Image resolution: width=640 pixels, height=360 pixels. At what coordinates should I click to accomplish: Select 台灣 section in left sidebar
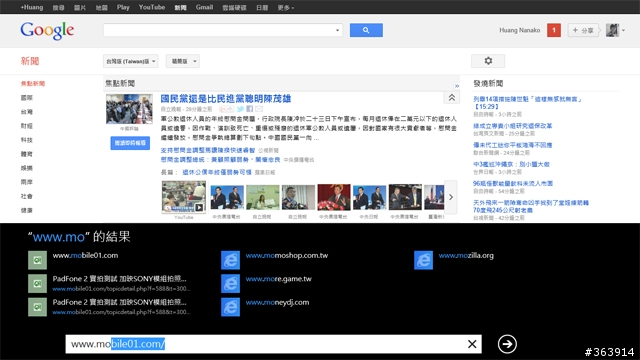click(x=27, y=112)
